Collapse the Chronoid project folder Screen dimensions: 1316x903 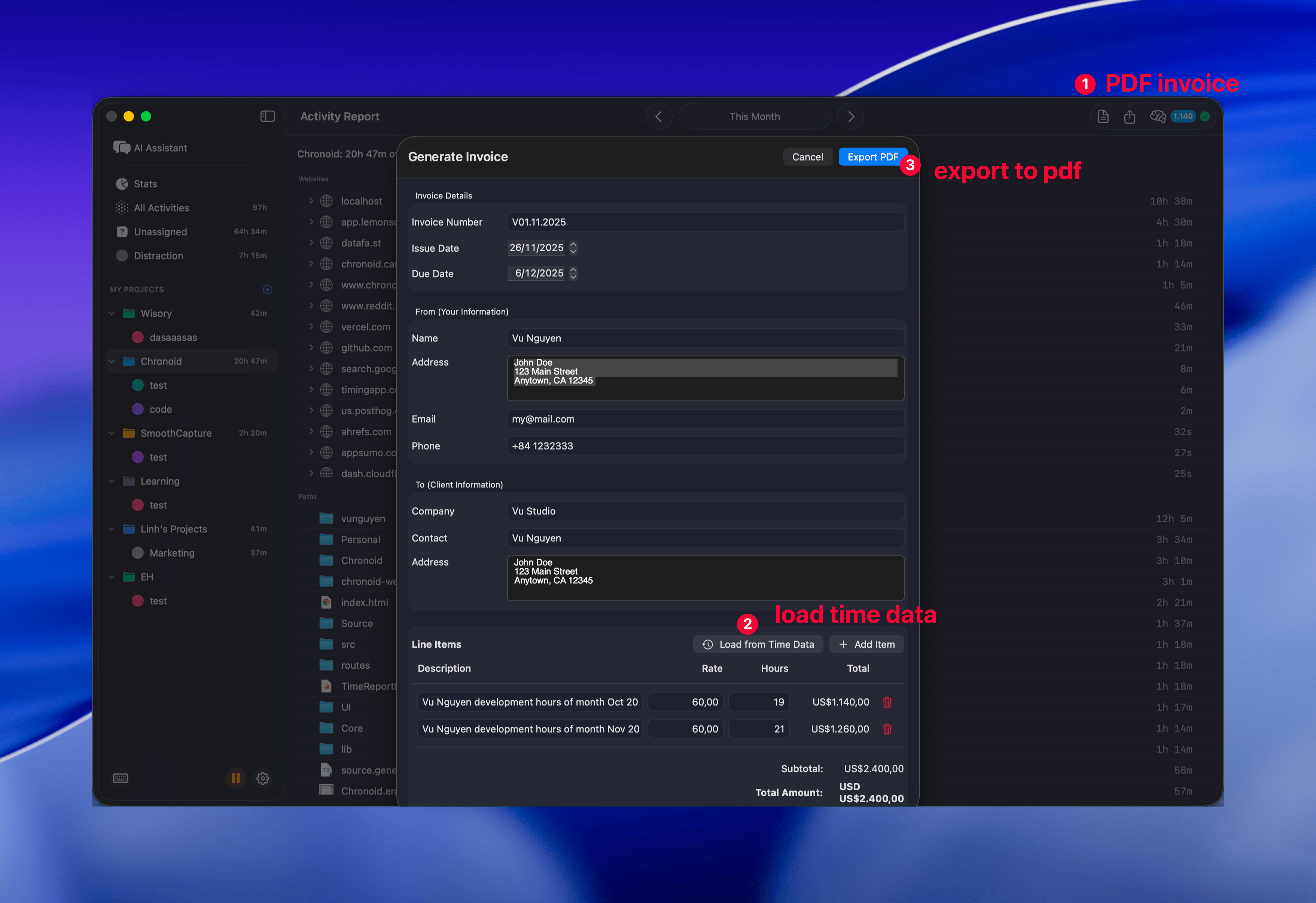coord(112,361)
